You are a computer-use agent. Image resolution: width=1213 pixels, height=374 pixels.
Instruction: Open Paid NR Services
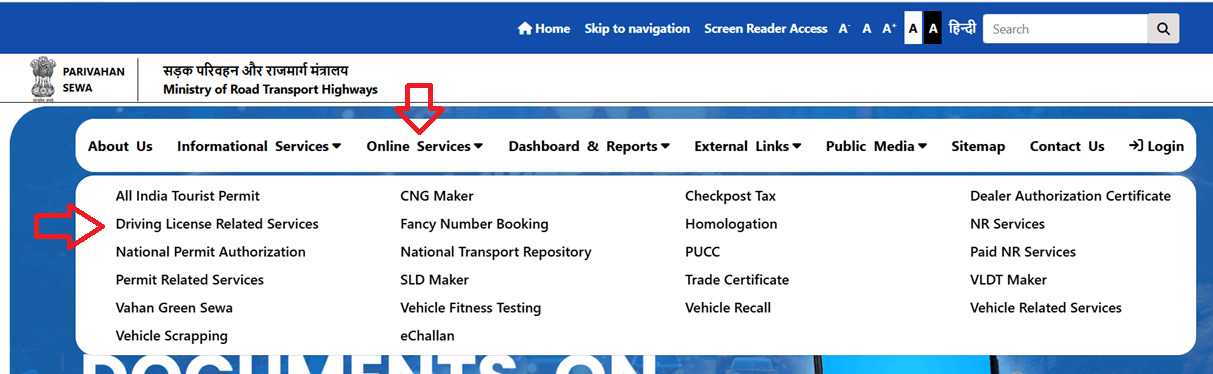click(1023, 252)
